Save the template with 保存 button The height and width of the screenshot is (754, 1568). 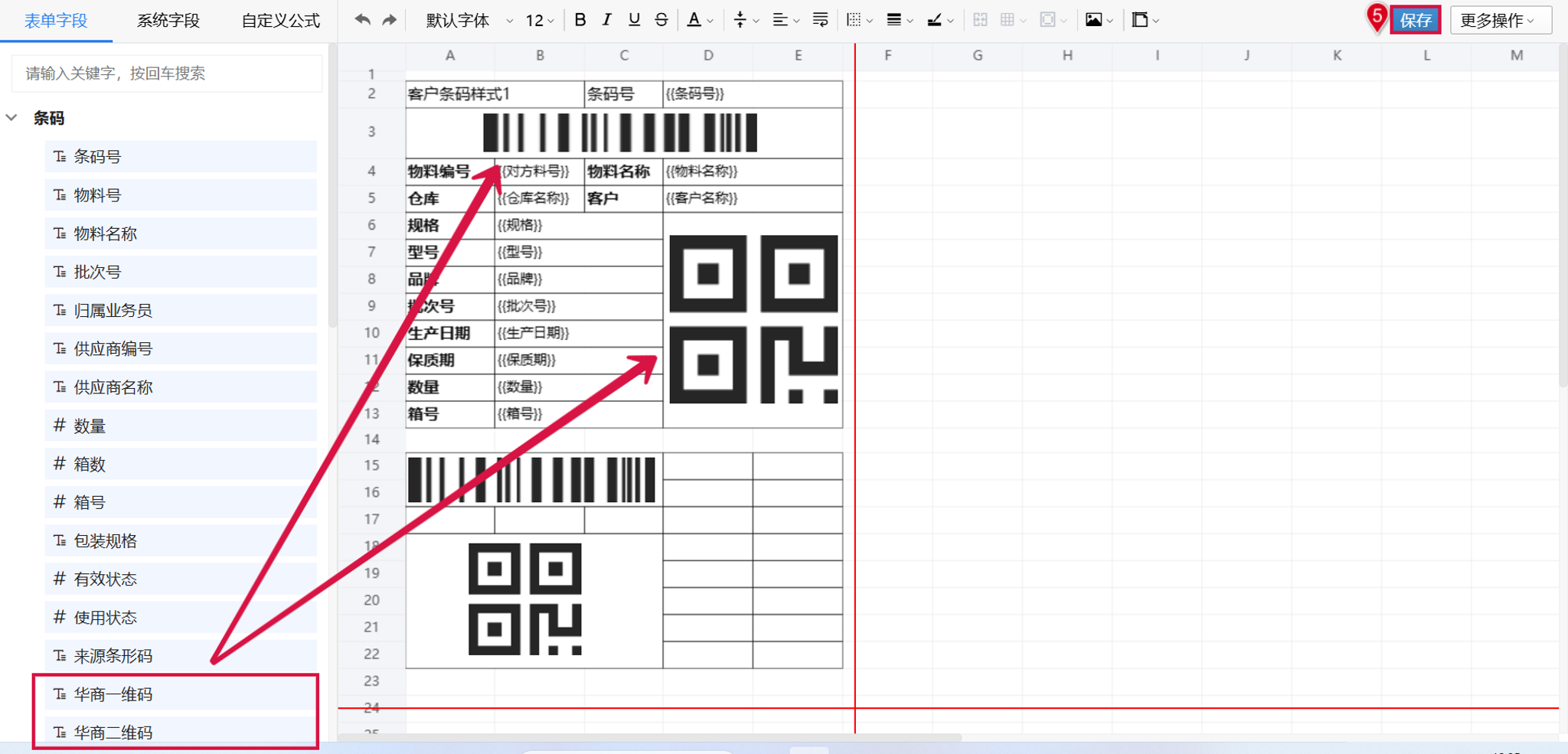click(x=1416, y=20)
